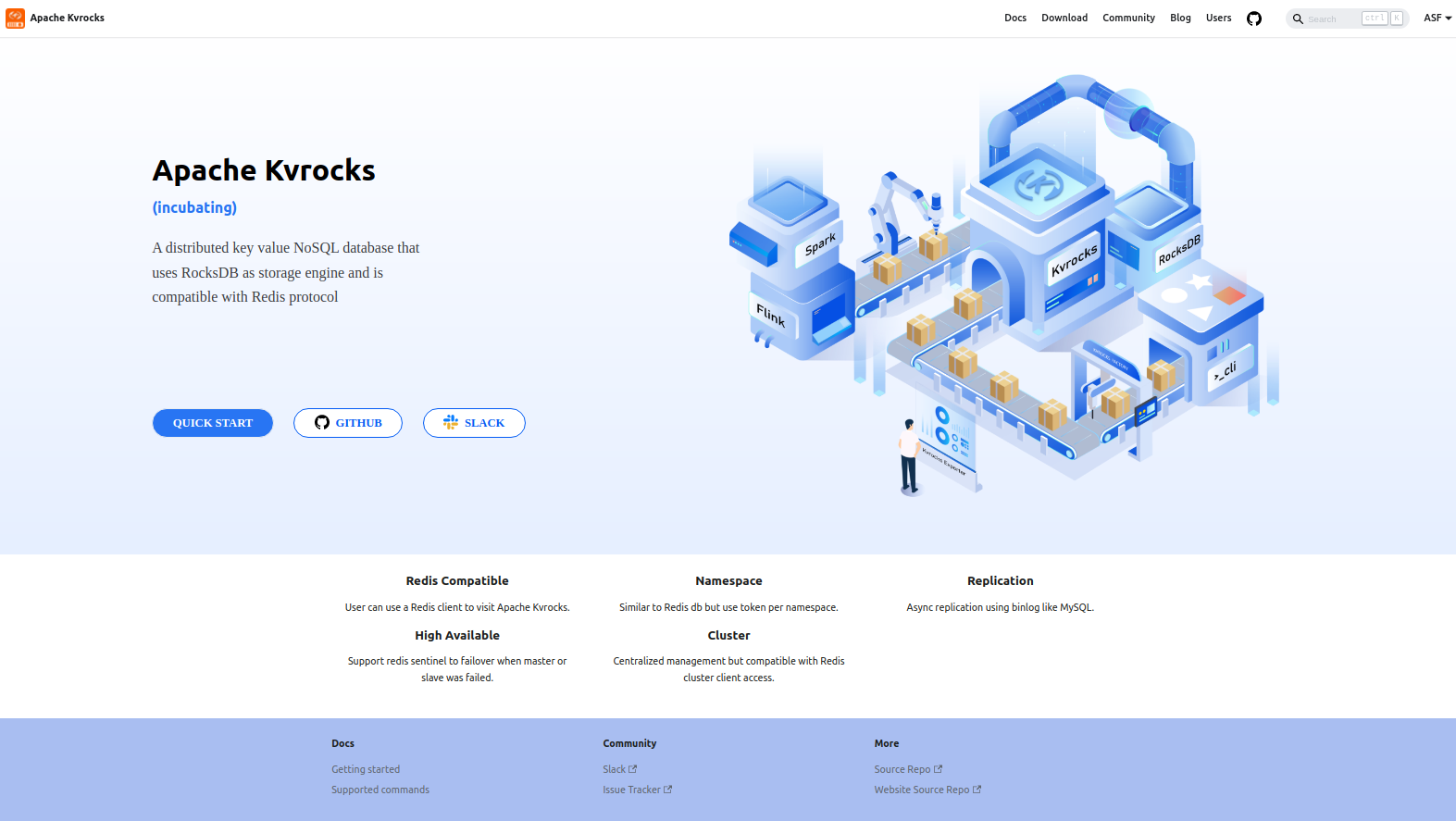Open Source Repo footer link
The width and height of the screenshot is (1456, 821).
pyautogui.click(x=909, y=769)
